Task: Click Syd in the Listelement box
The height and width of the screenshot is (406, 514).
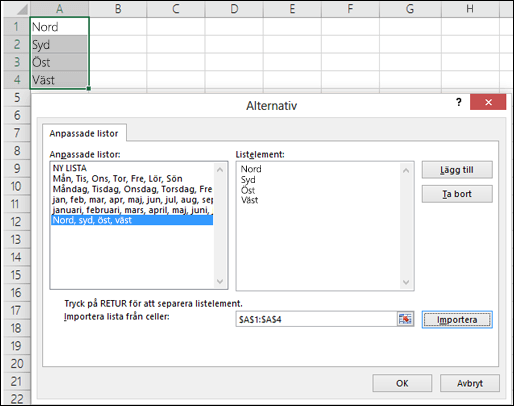Action: click(248, 180)
